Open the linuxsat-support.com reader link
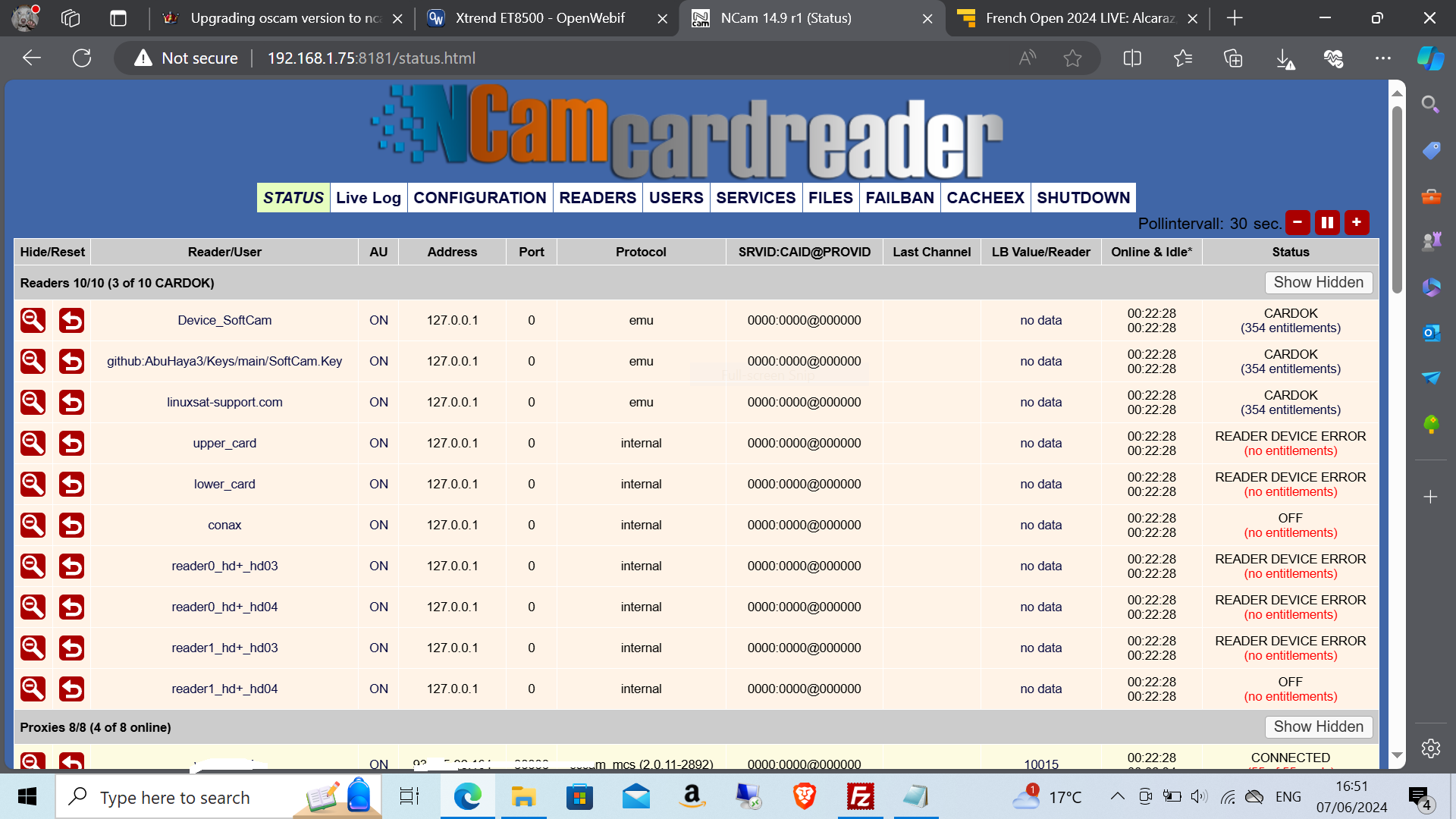The height and width of the screenshot is (819, 1456). (x=224, y=403)
